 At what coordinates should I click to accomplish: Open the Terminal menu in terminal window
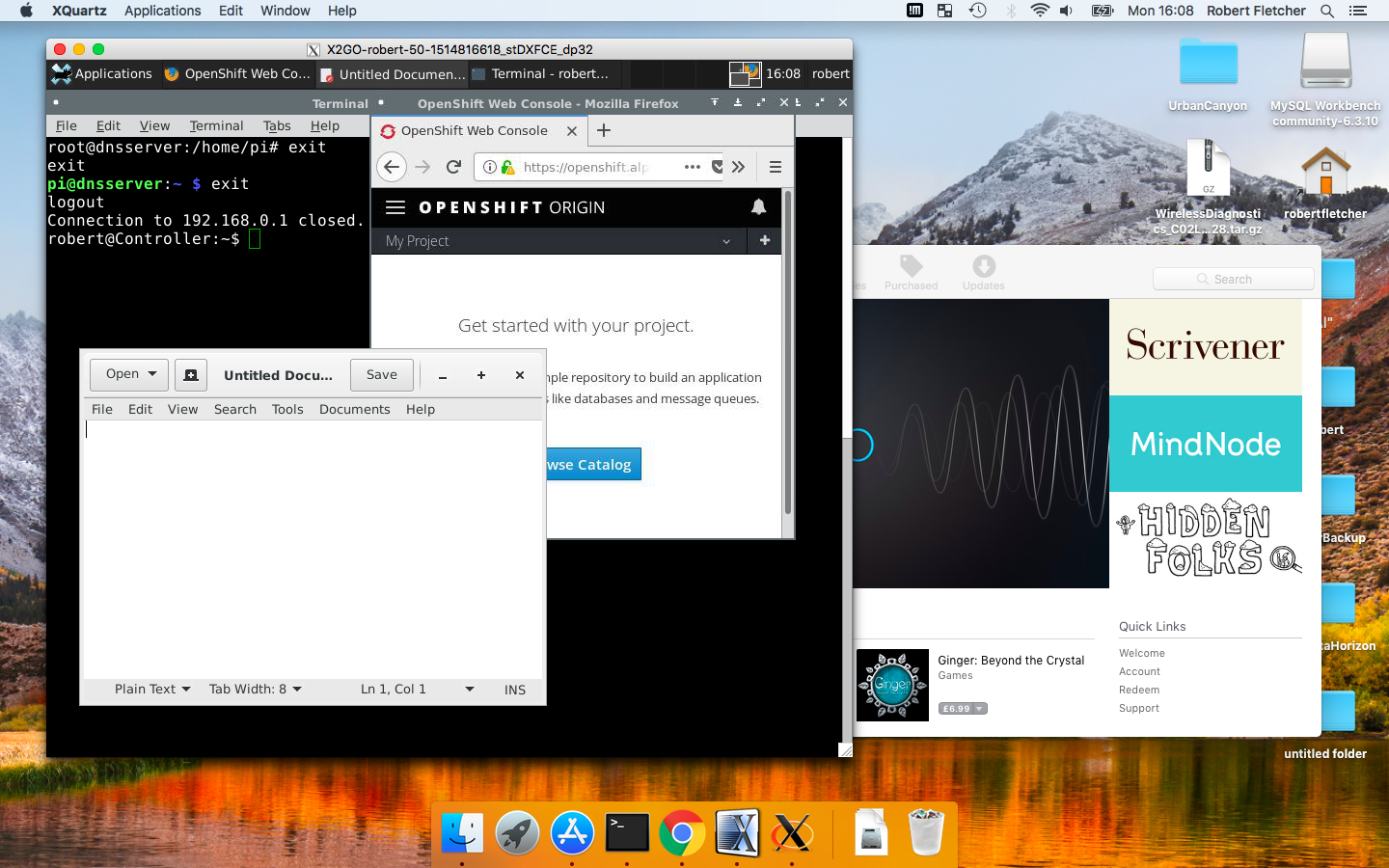tap(216, 125)
